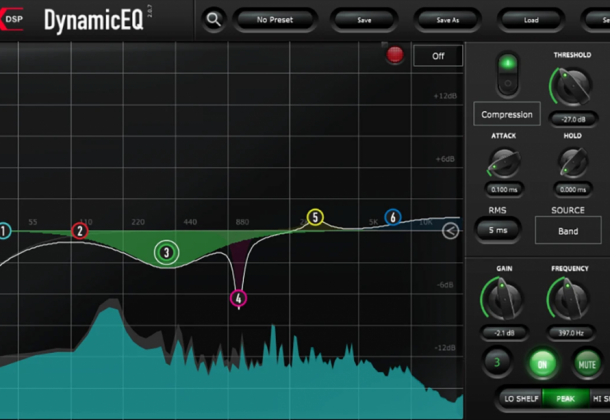Adjust the Attack knob
Image resolution: width=610 pixels, height=420 pixels.
(x=504, y=163)
